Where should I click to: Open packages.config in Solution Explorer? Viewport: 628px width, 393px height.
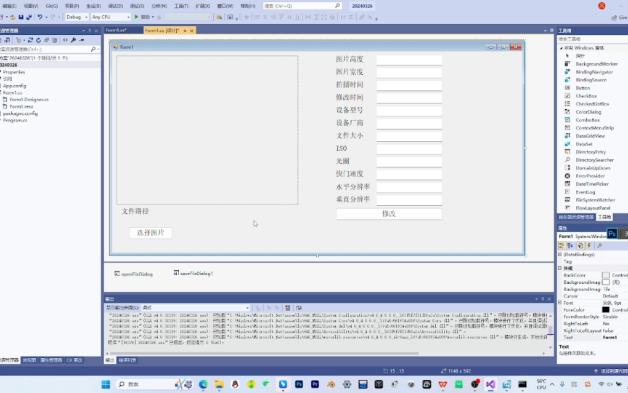click(20, 113)
